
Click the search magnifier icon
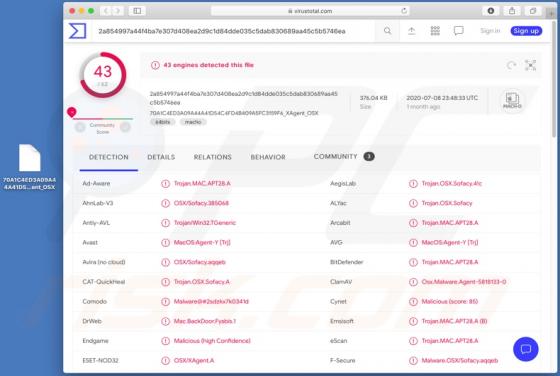[387, 31]
